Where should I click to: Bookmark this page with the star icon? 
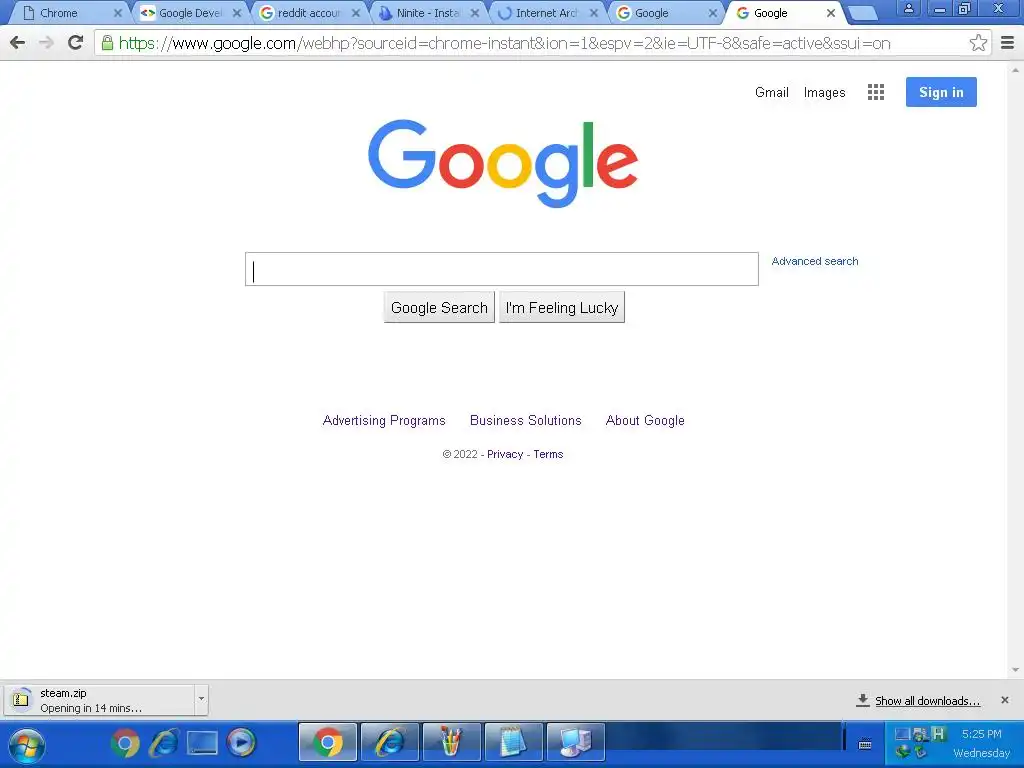tap(978, 43)
